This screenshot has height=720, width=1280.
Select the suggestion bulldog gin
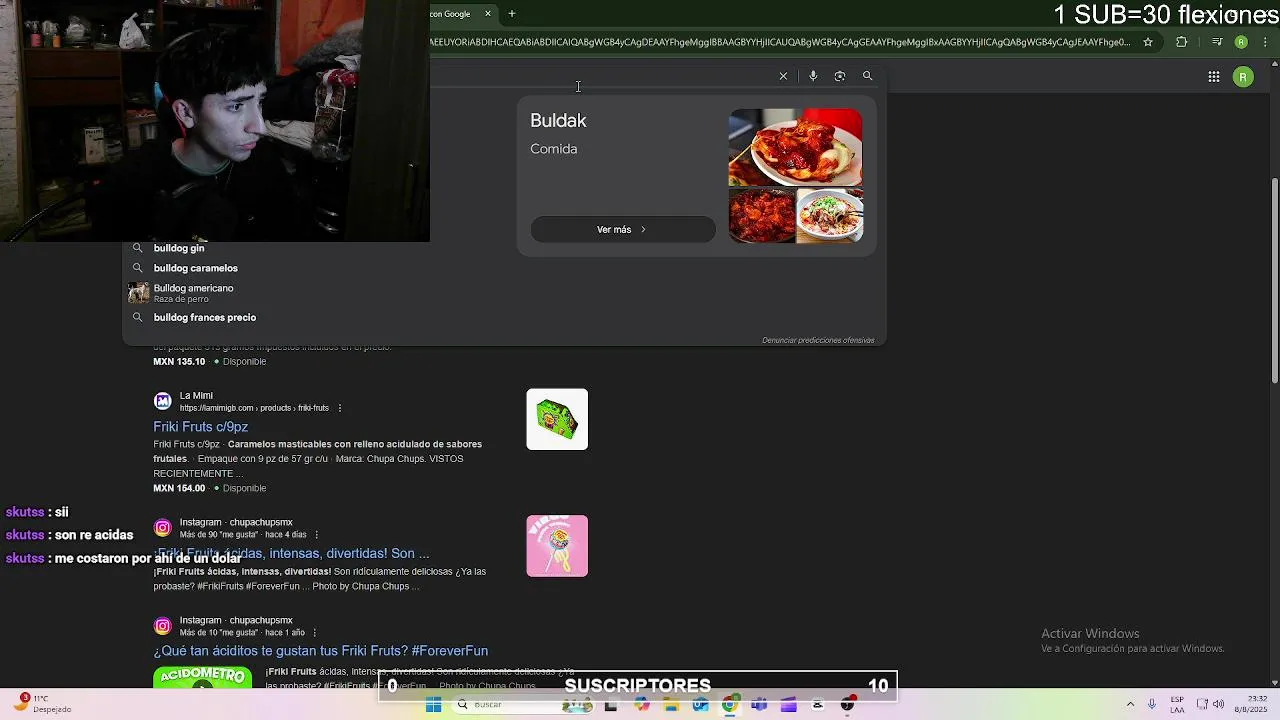pyautogui.click(x=179, y=248)
